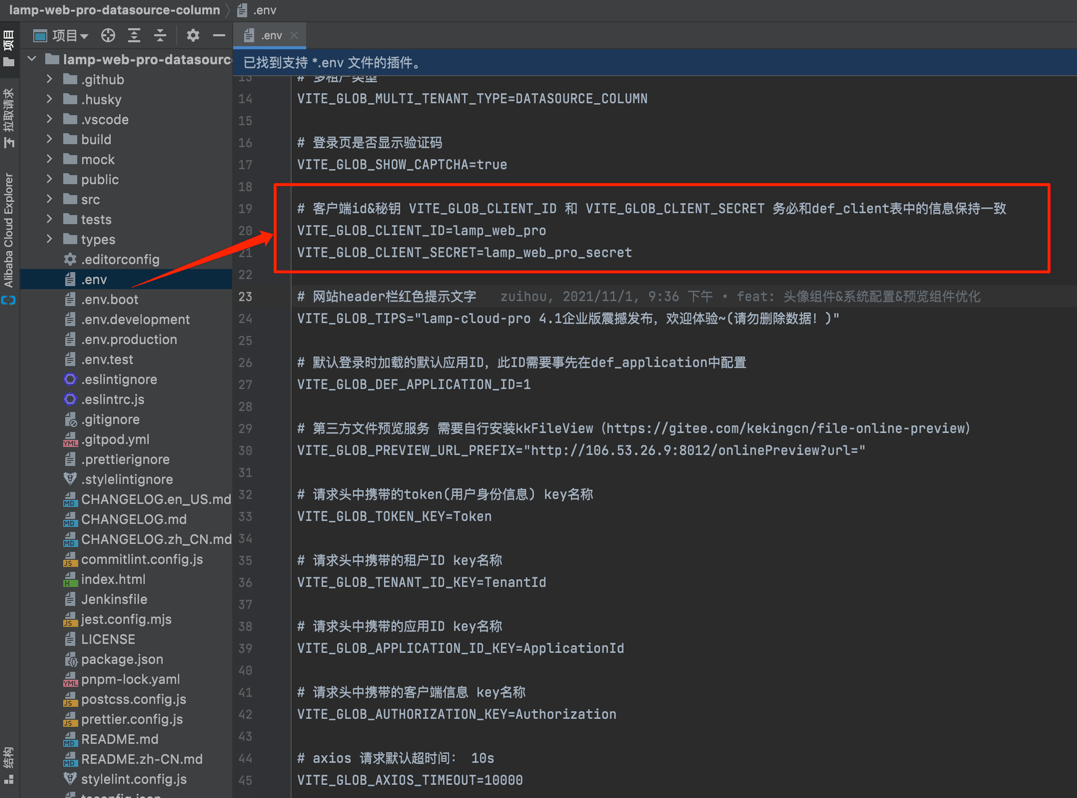Expand the mock folder arrow
This screenshot has width=1077, height=798.
pyautogui.click(x=50, y=159)
